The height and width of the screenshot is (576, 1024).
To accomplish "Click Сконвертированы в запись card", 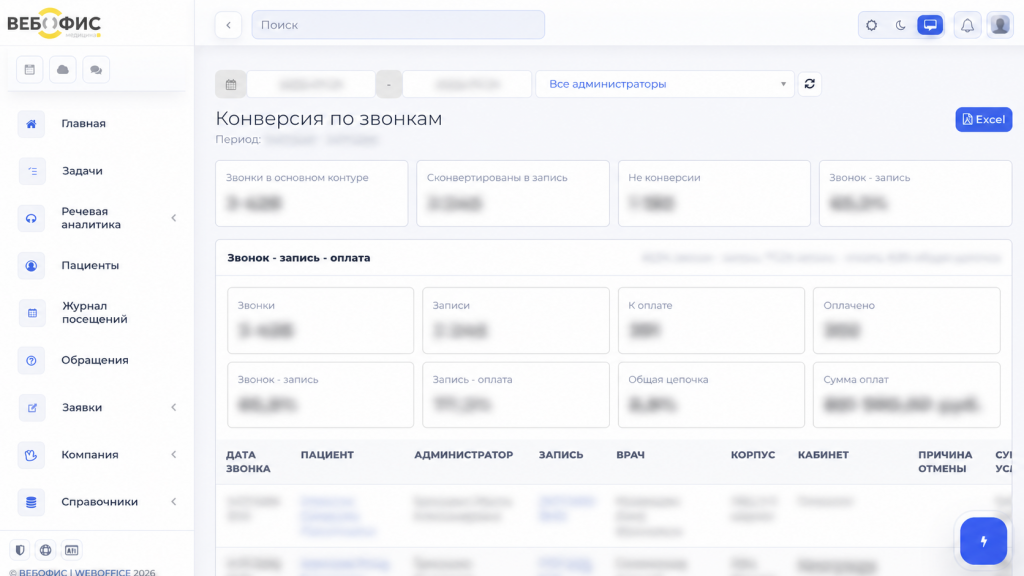I will [513, 193].
